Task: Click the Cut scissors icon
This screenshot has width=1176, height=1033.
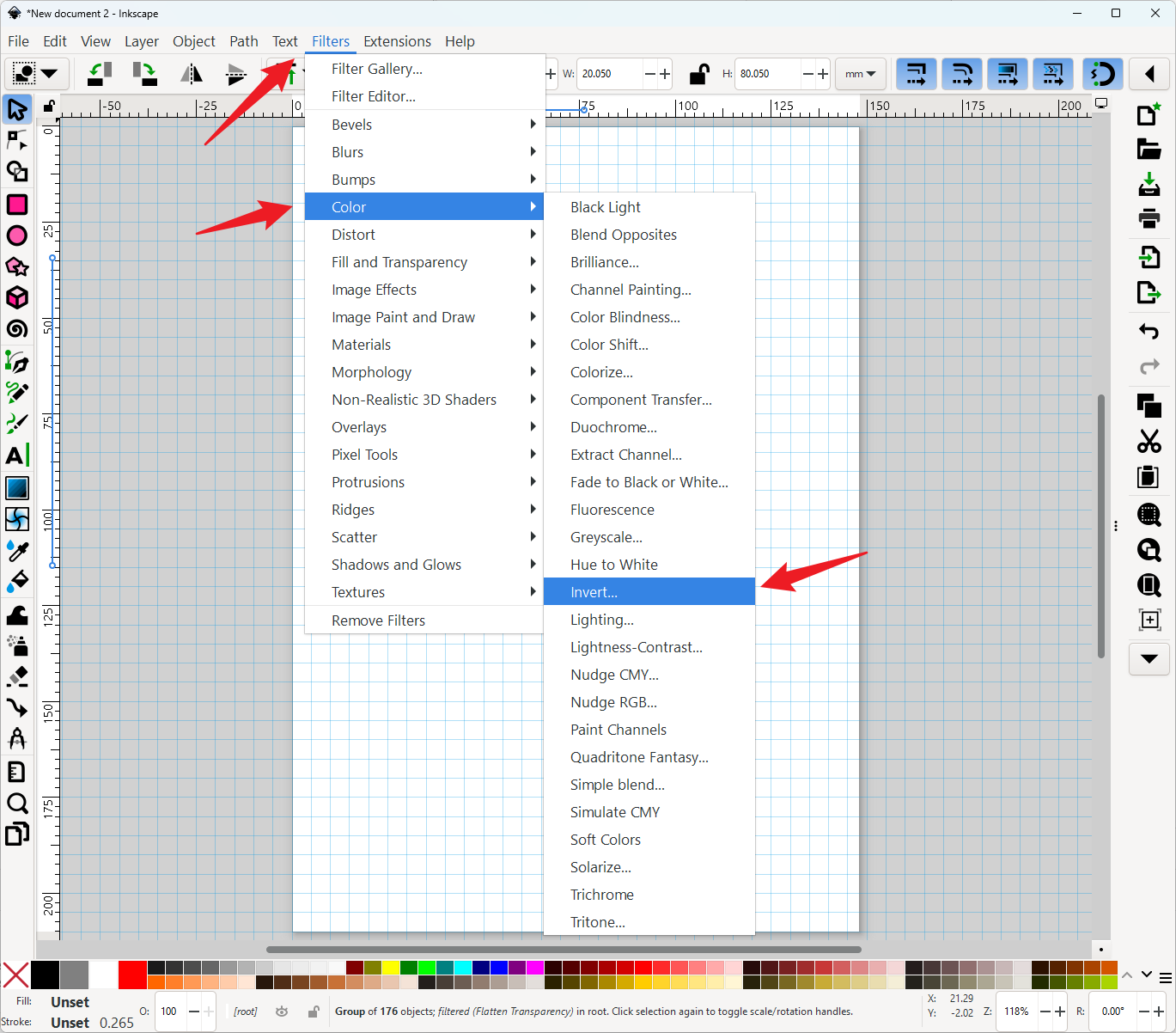Action: [x=1149, y=441]
